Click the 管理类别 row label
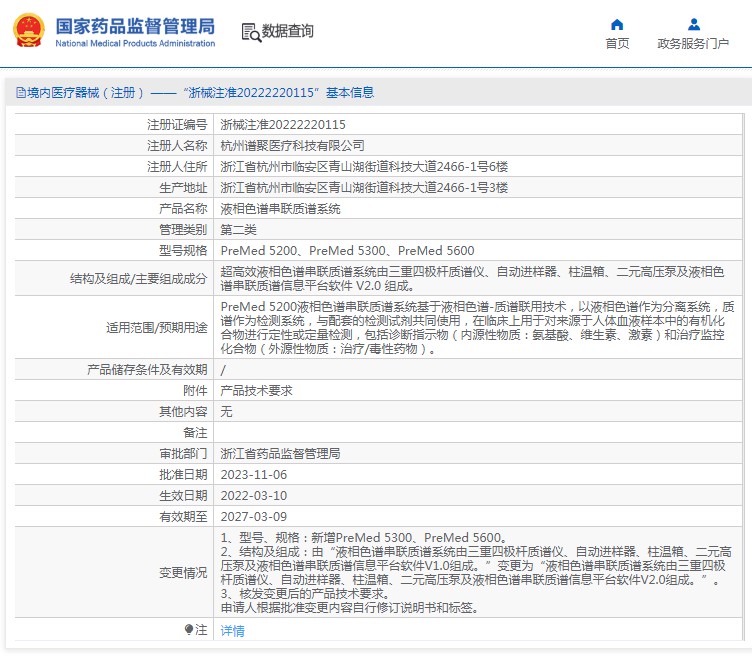Image resolution: width=752 pixels, height=656 pixels. 183,230
